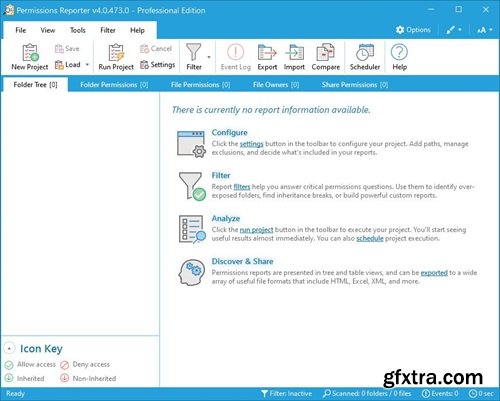Click the Save project button
The height and width of the screenshot is (401, 500).
click(67, 49)
